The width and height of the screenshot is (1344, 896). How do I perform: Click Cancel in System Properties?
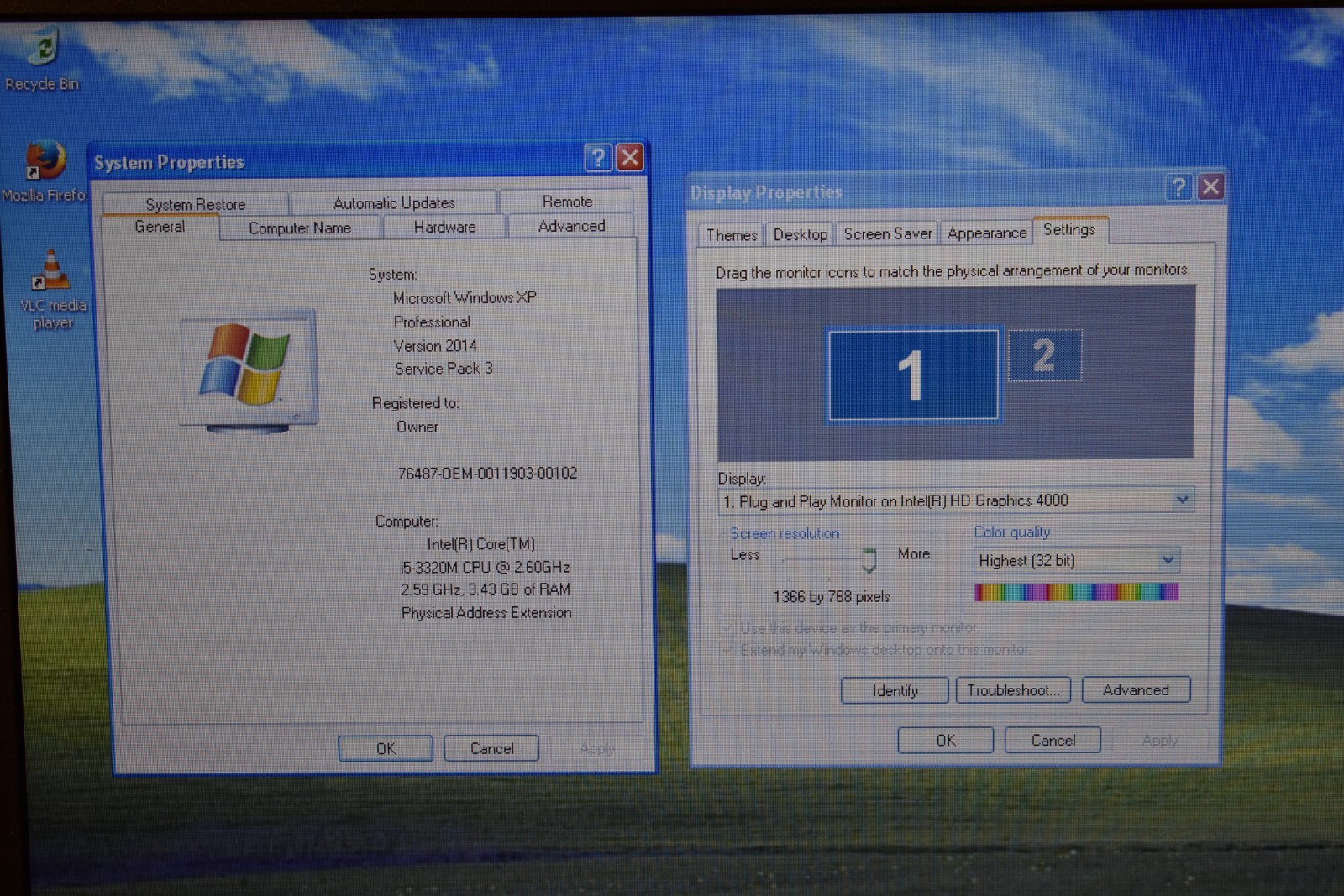click(491, 748)
